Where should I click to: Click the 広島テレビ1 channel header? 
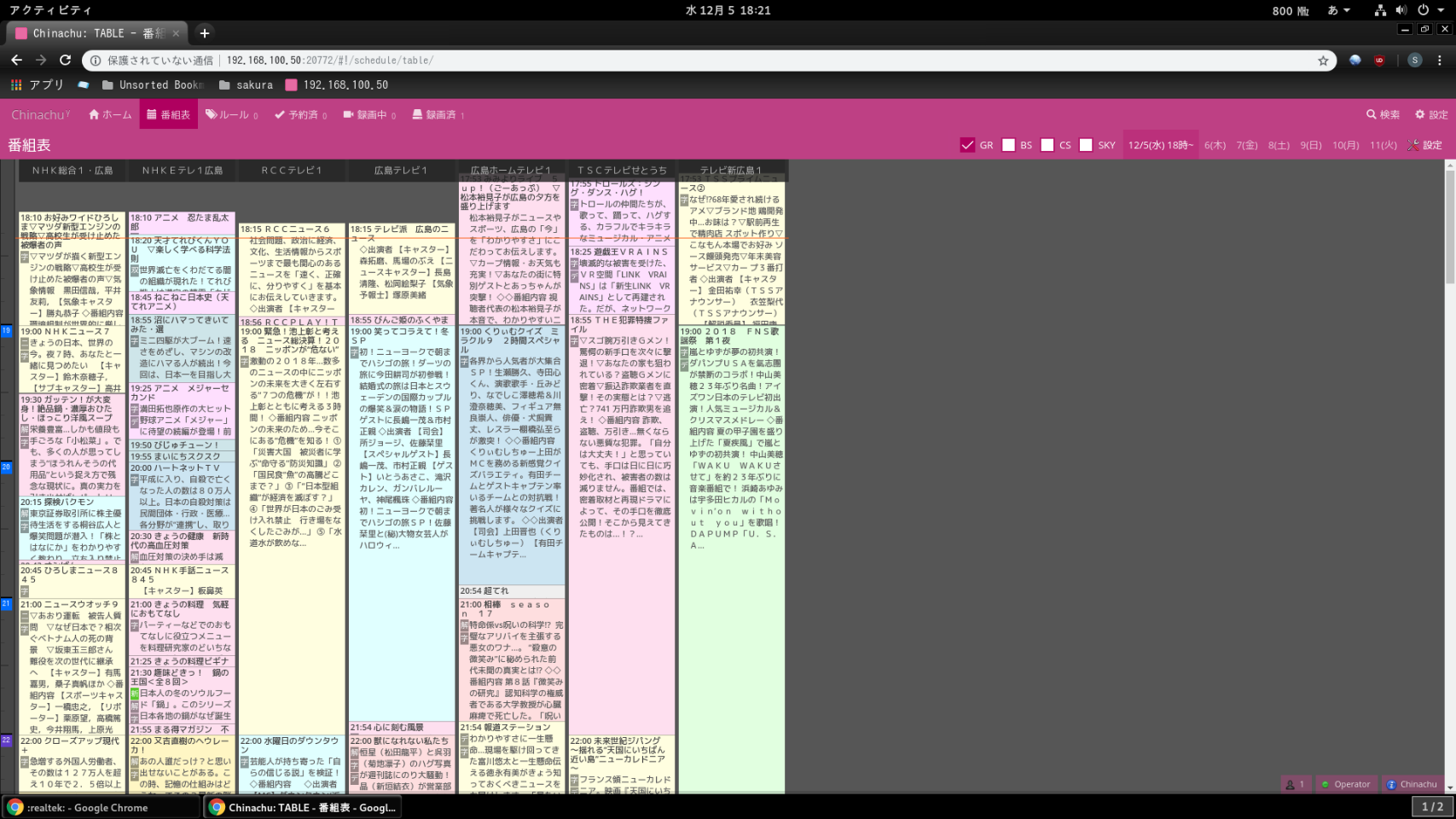tap(401, 171)
